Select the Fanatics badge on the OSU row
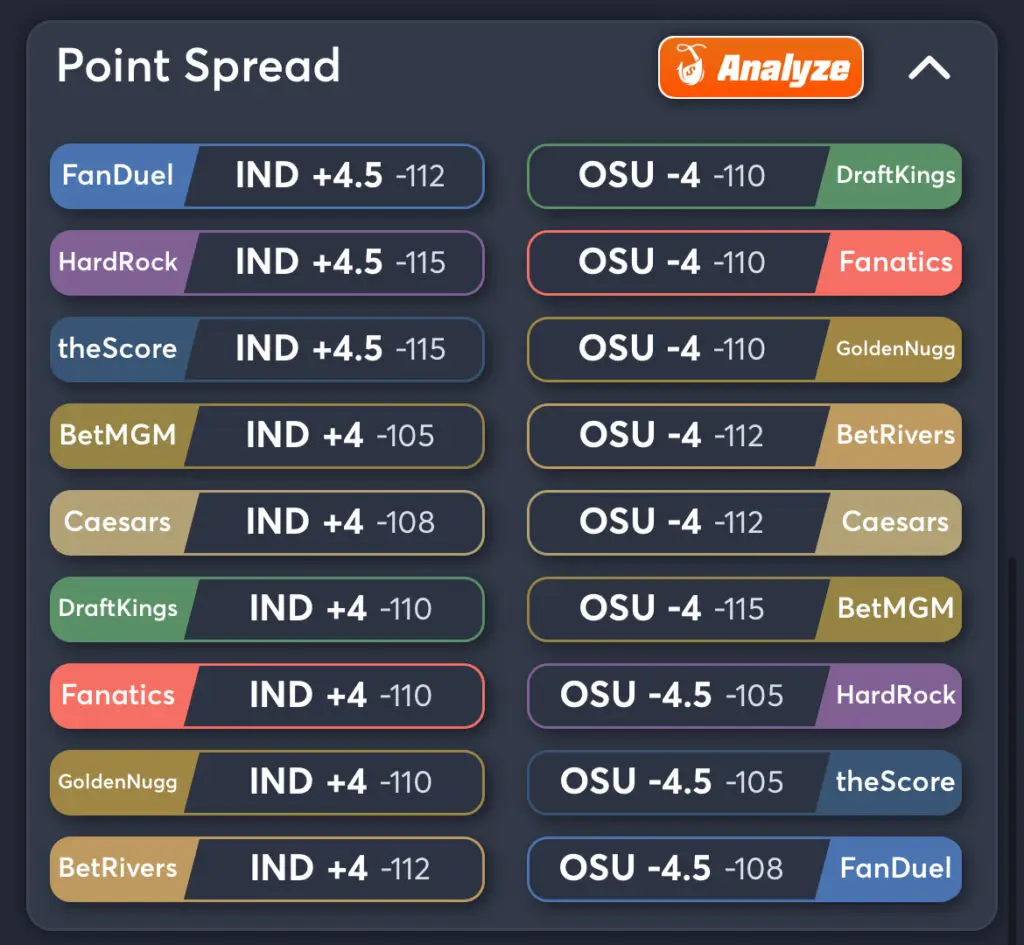 click(896, 263)
